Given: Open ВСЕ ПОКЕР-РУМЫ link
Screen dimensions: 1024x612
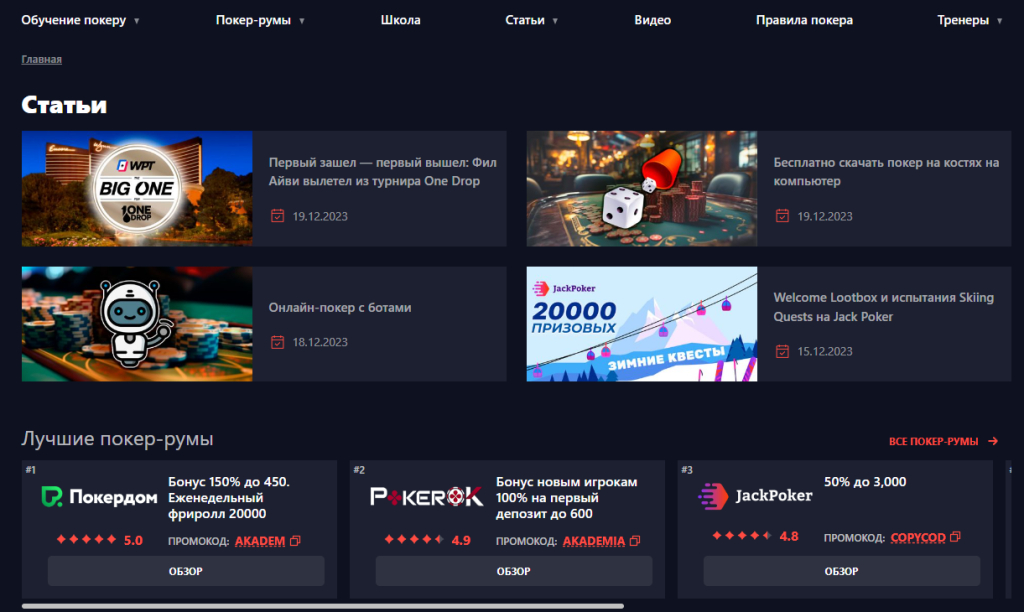Looking at the screenshot, I should point(933,442).
